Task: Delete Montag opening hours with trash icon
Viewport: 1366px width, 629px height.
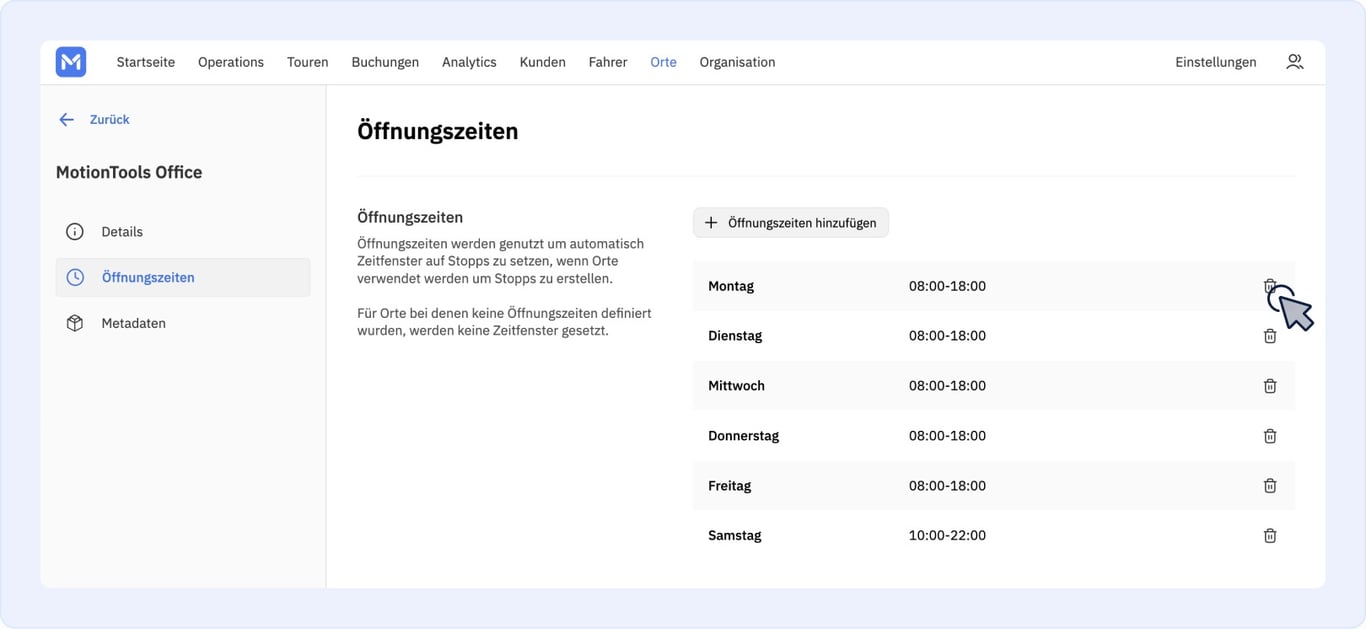Action: point(1270,286)
